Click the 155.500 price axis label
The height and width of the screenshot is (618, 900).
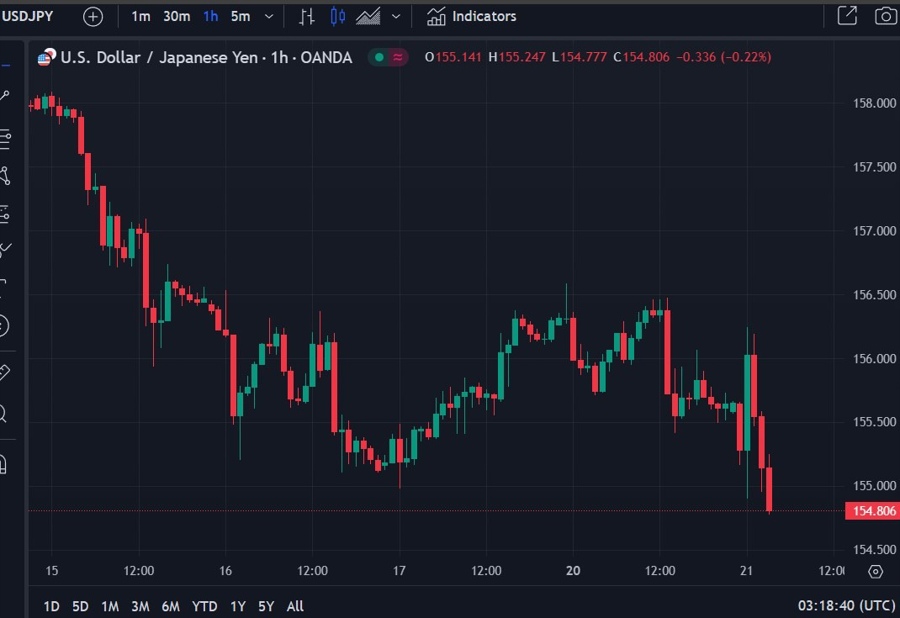tap(874, 422)
